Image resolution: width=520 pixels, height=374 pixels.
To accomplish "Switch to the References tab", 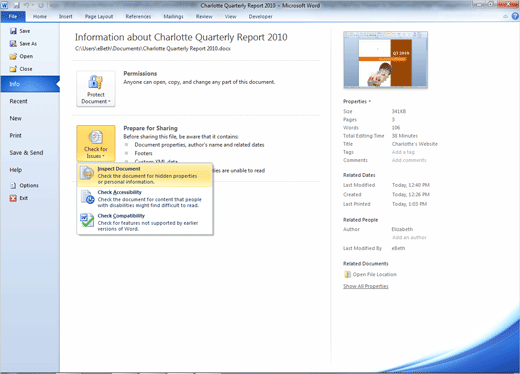I will (x=138, y=16).
